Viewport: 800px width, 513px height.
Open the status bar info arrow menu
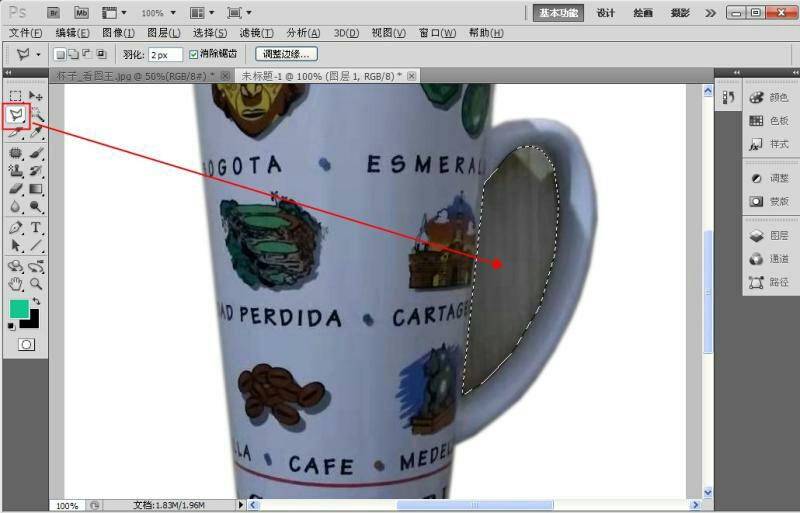coord(241,505)
